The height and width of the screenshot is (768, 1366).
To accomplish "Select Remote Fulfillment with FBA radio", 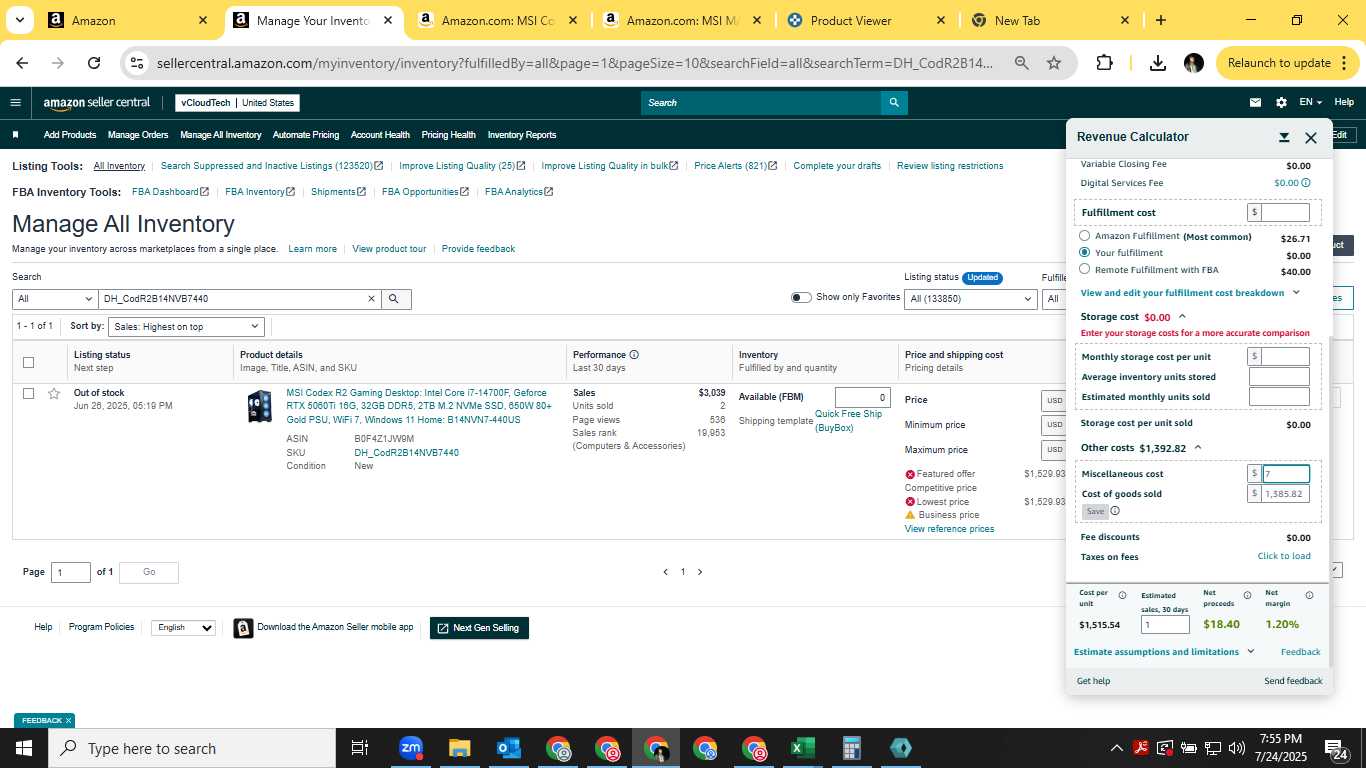I will pyautogui.click(x=1085, y=269).
